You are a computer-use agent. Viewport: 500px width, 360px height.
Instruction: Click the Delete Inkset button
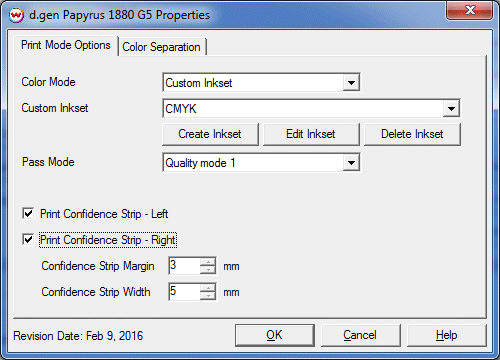[x=412, y=134]
